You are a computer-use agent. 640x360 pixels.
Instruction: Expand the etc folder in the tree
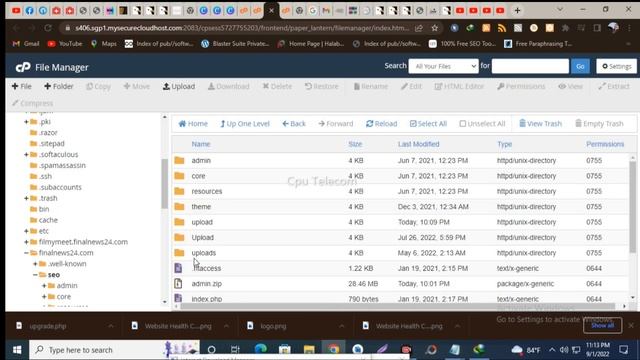(26, 231)
